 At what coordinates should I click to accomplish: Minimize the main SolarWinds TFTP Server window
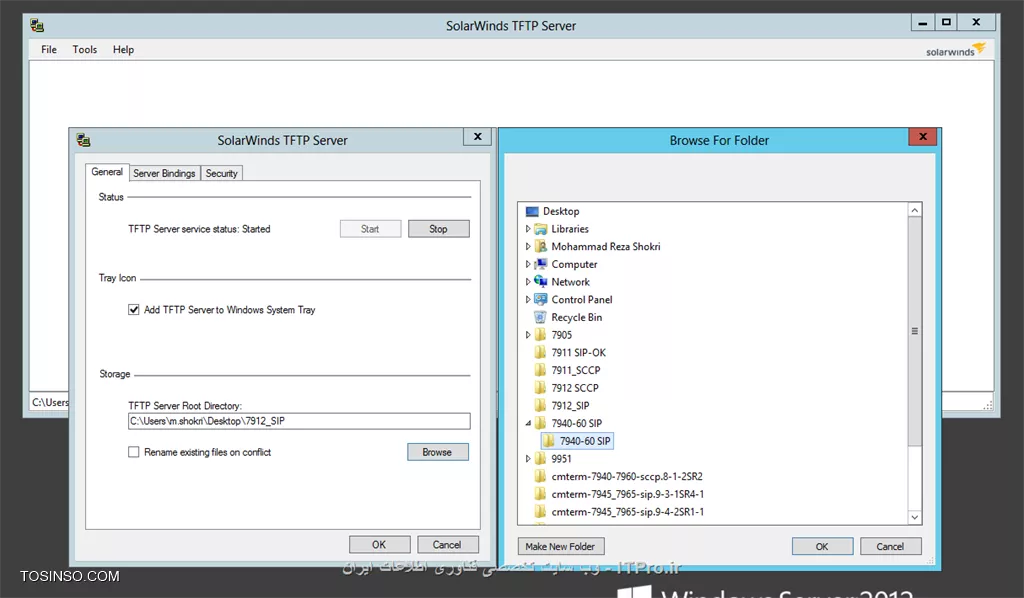(x=922, y=23)
